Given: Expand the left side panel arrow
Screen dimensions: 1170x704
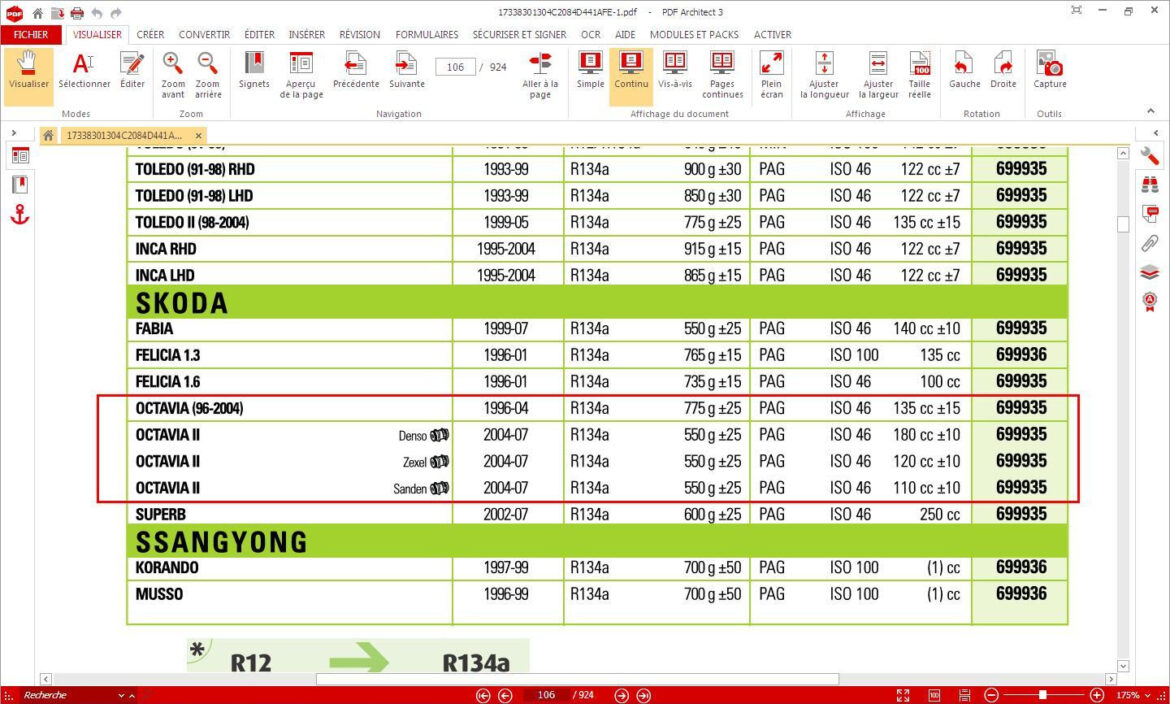Looking at the screenshot, I should pyautogui.click(x=14, y=133).
